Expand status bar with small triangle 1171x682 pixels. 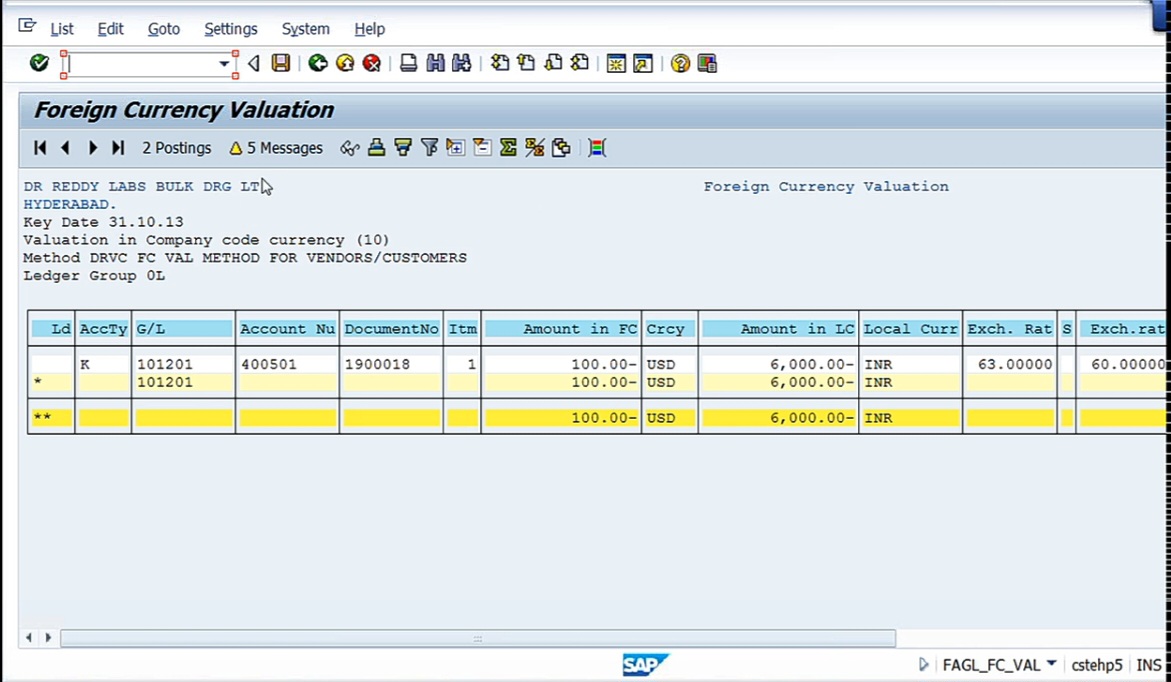(x=924, y=664)
